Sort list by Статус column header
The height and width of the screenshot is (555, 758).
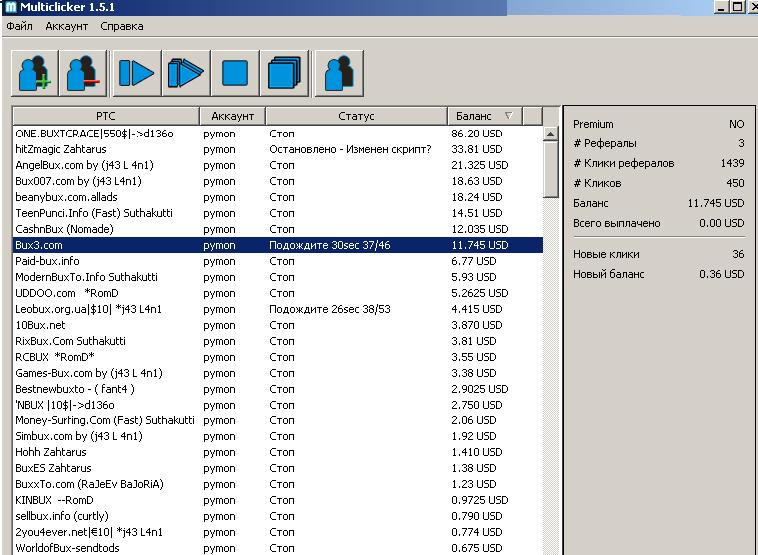(x=356, y=116)
